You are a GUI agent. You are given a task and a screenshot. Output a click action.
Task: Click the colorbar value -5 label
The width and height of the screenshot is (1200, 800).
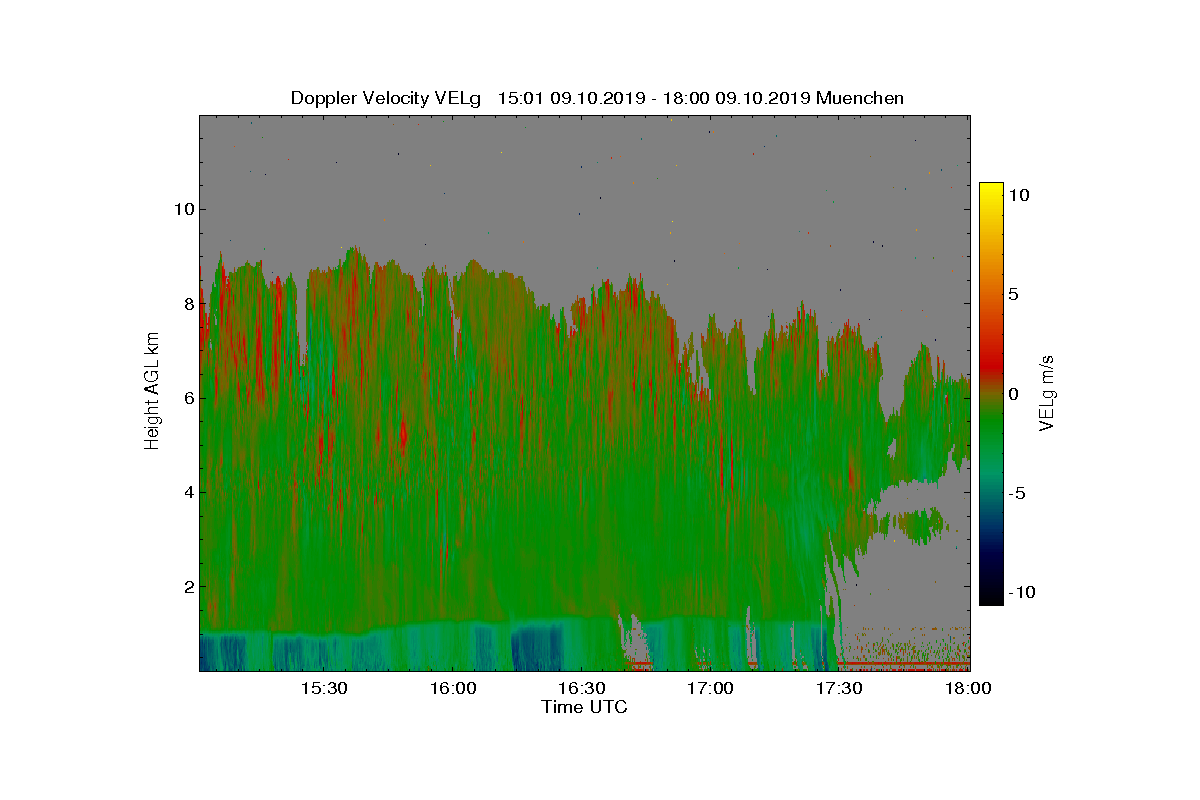pos(1016,493)
